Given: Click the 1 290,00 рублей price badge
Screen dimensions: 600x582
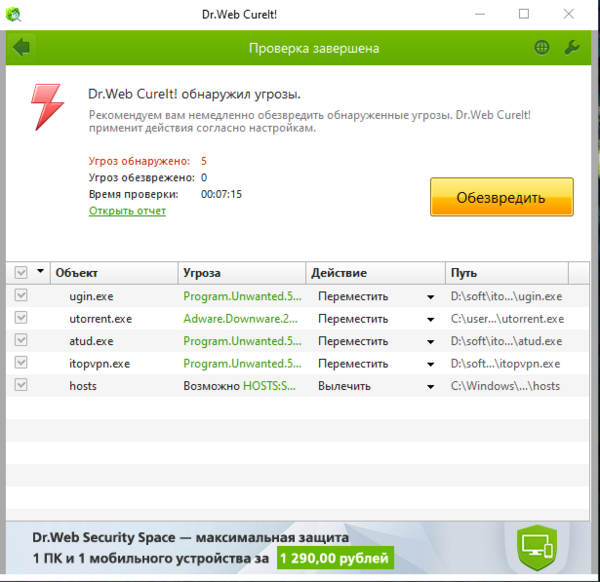Looking at the screenshot, I should point(335,558).
